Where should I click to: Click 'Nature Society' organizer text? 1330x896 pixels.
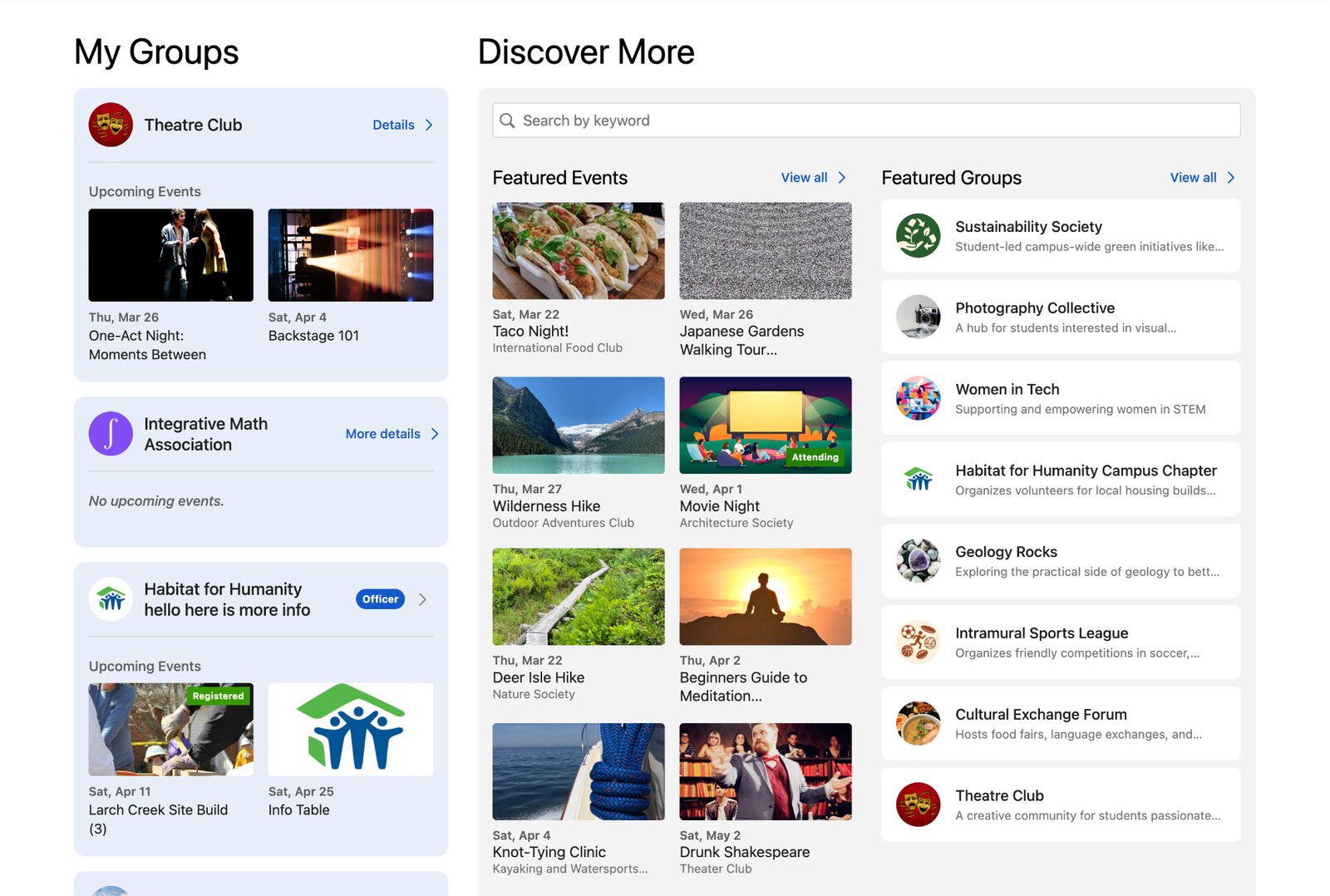pyautogui.click(x=534, y=694)
